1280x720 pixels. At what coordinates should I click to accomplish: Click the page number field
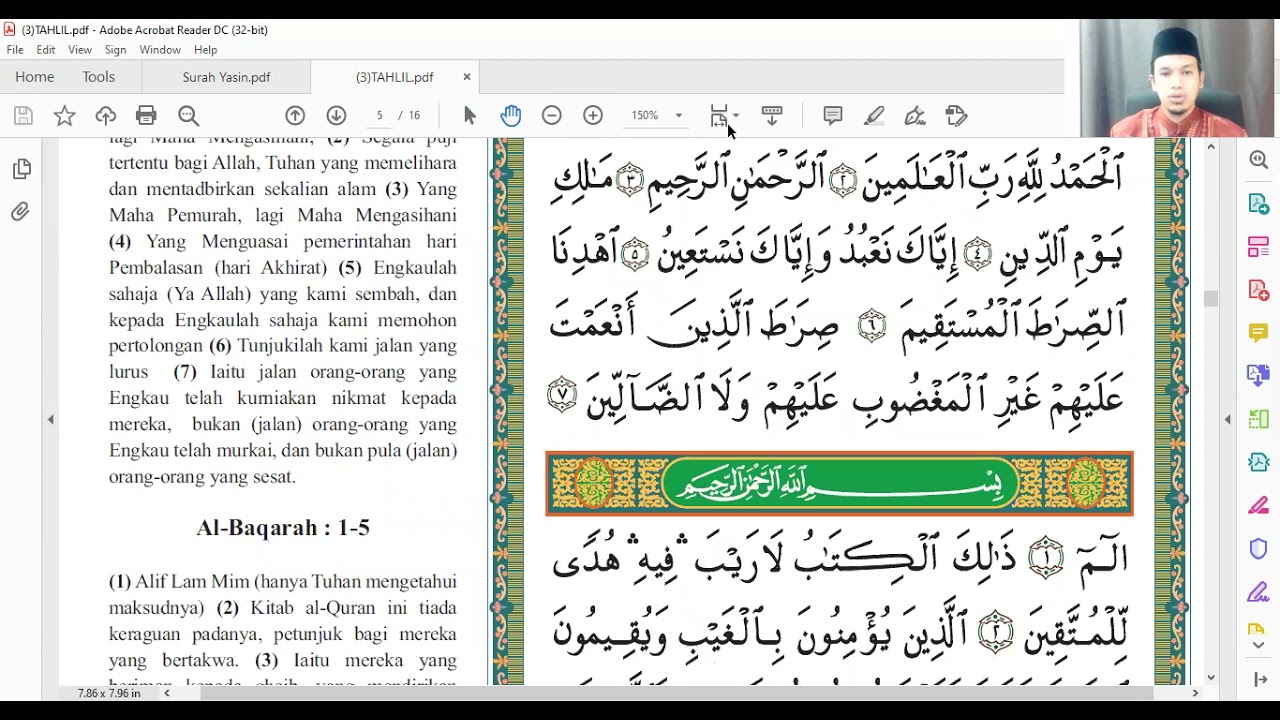379,116
